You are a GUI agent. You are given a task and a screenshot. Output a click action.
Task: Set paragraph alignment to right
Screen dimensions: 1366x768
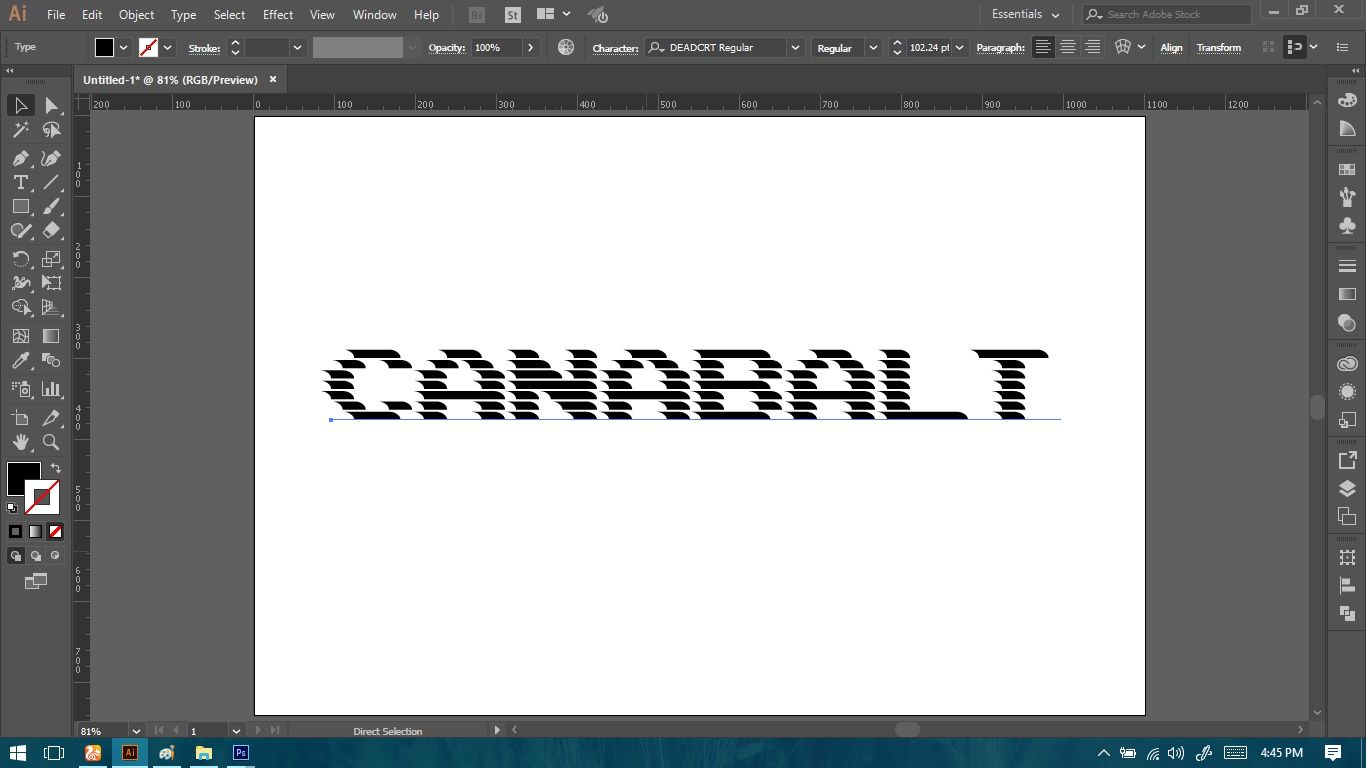(1093, 47)
